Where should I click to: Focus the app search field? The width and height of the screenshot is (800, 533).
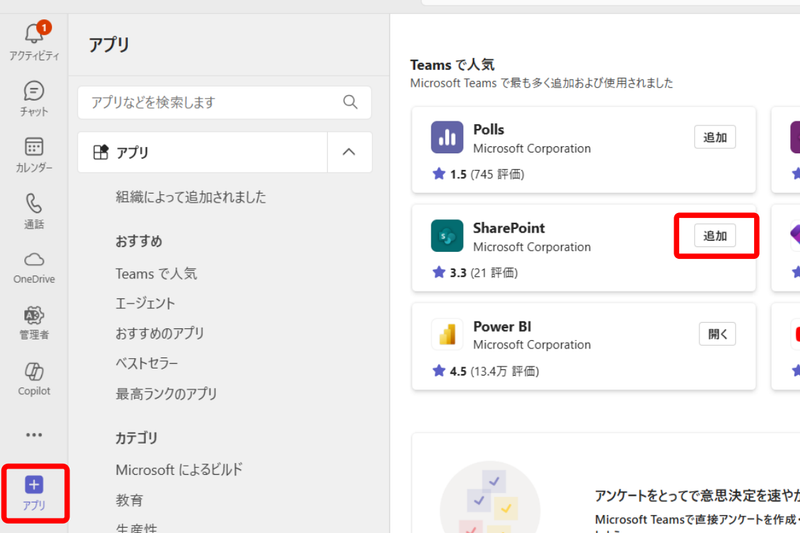tap(224, 103)
